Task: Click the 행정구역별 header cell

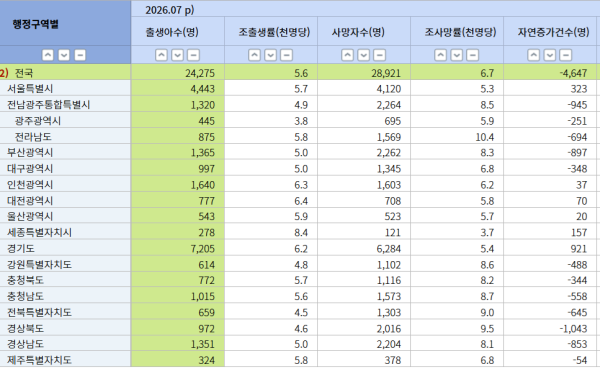Action: click(x=65, y=23)
